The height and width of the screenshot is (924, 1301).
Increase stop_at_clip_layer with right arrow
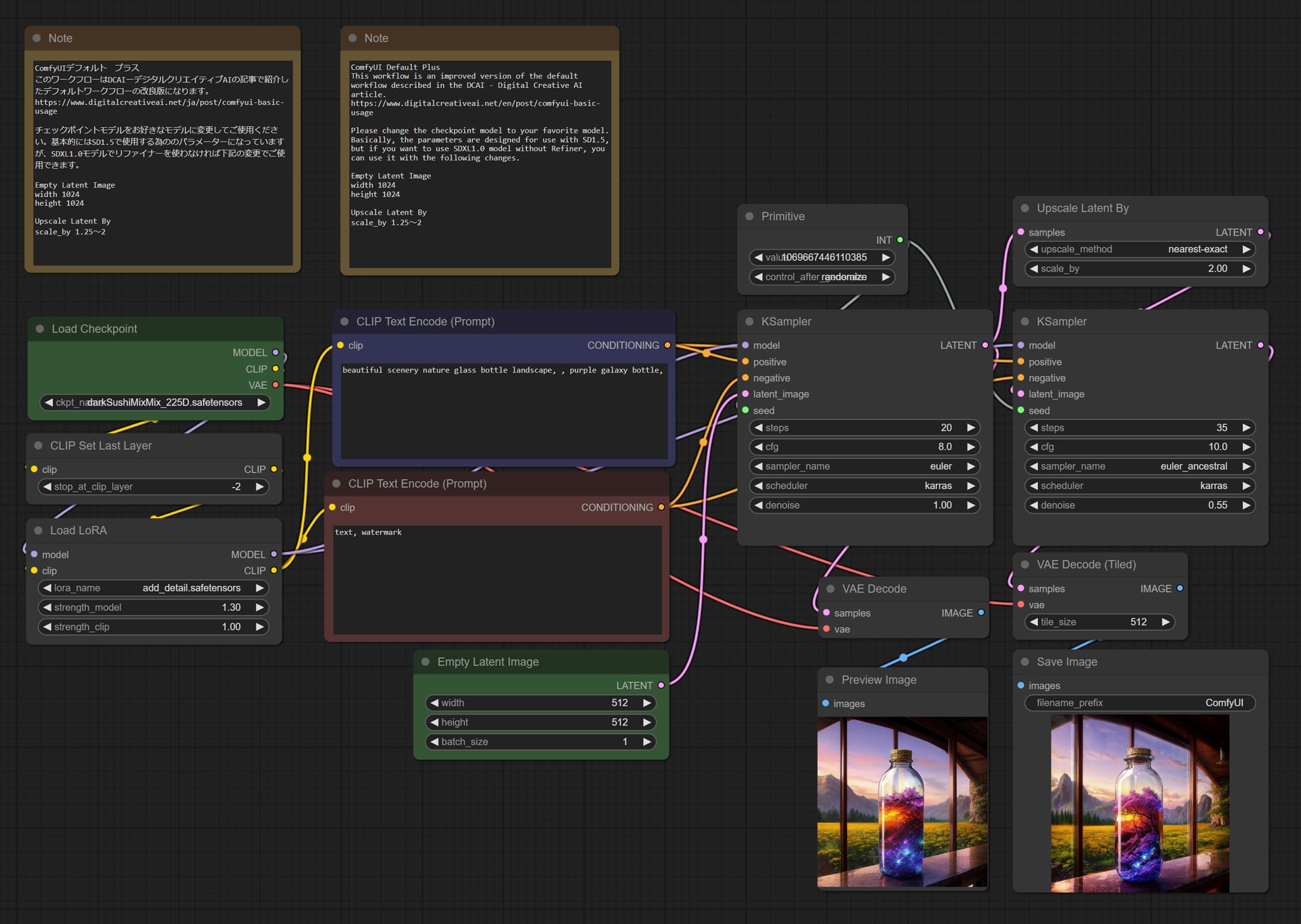260,487
